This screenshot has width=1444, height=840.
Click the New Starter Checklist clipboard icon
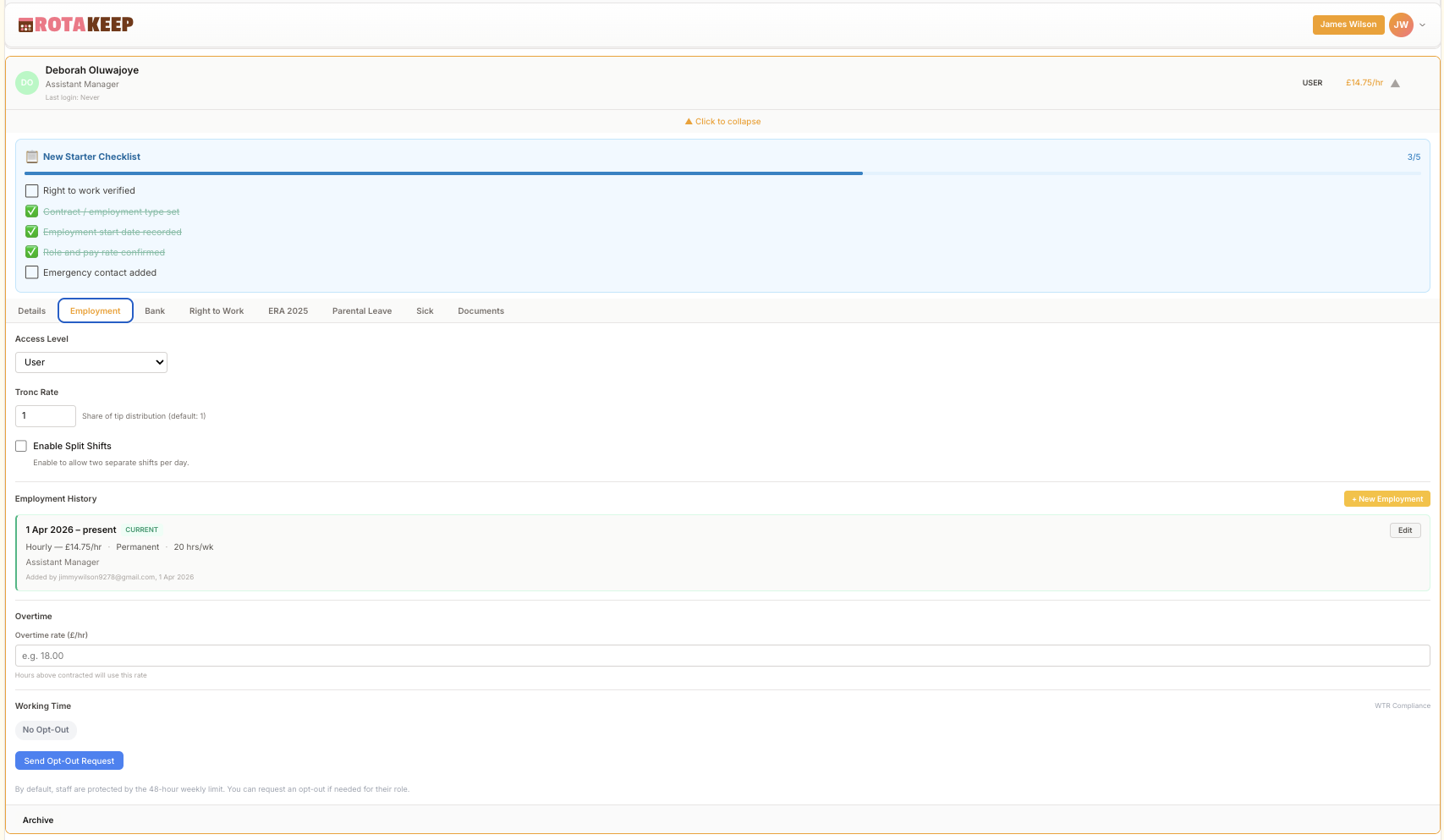[x=32, y=156]
